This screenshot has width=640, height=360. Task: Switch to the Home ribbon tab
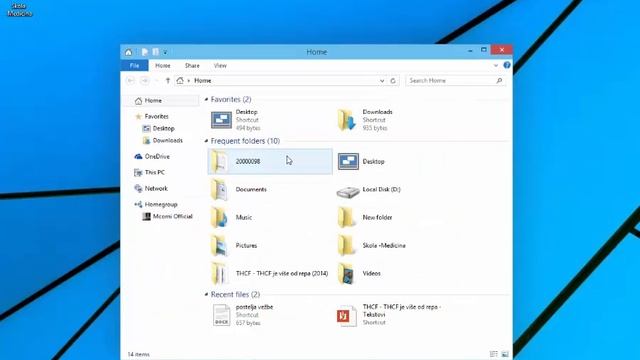162,65
